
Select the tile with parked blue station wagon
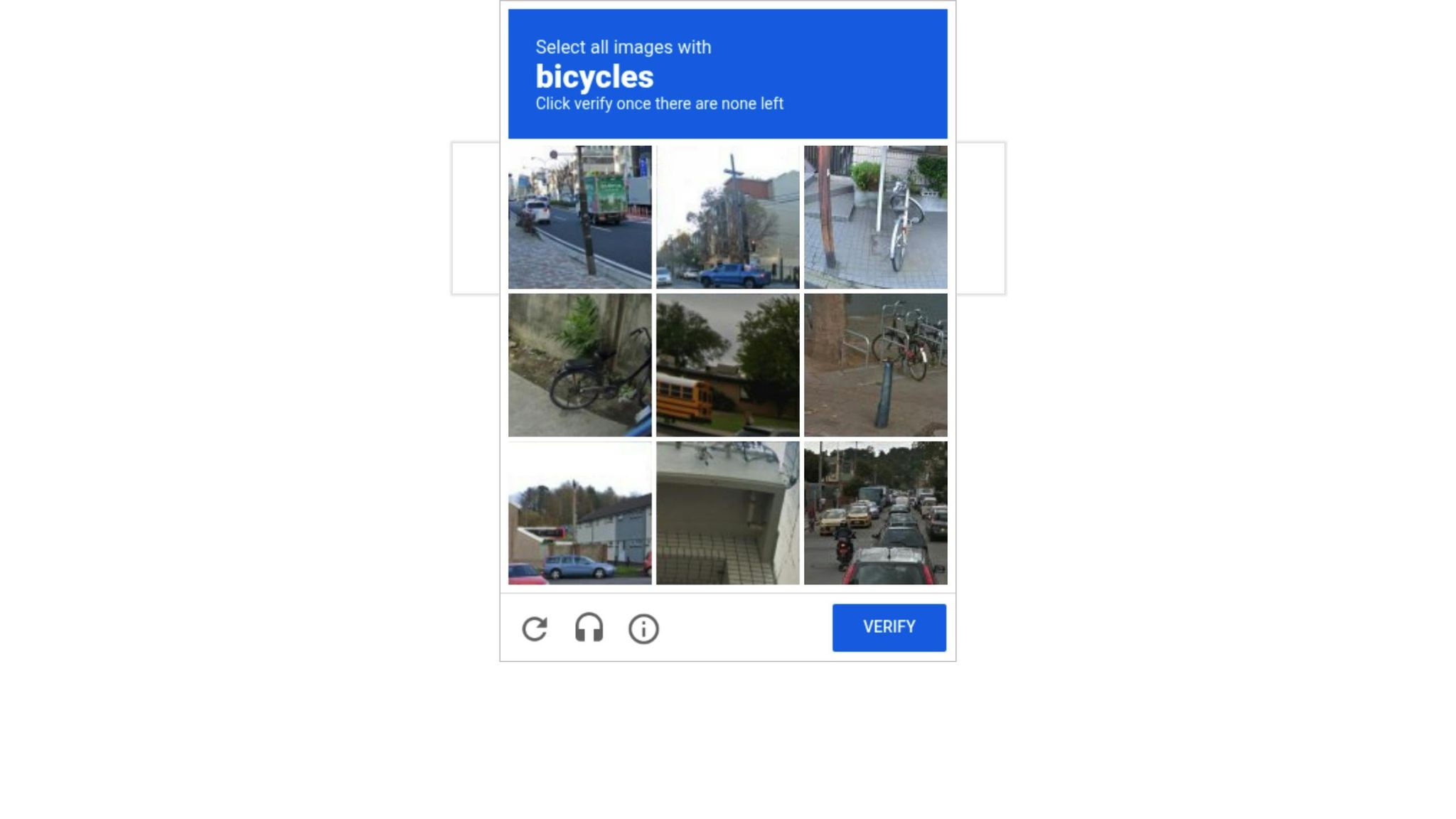click(x=579, y=513)
